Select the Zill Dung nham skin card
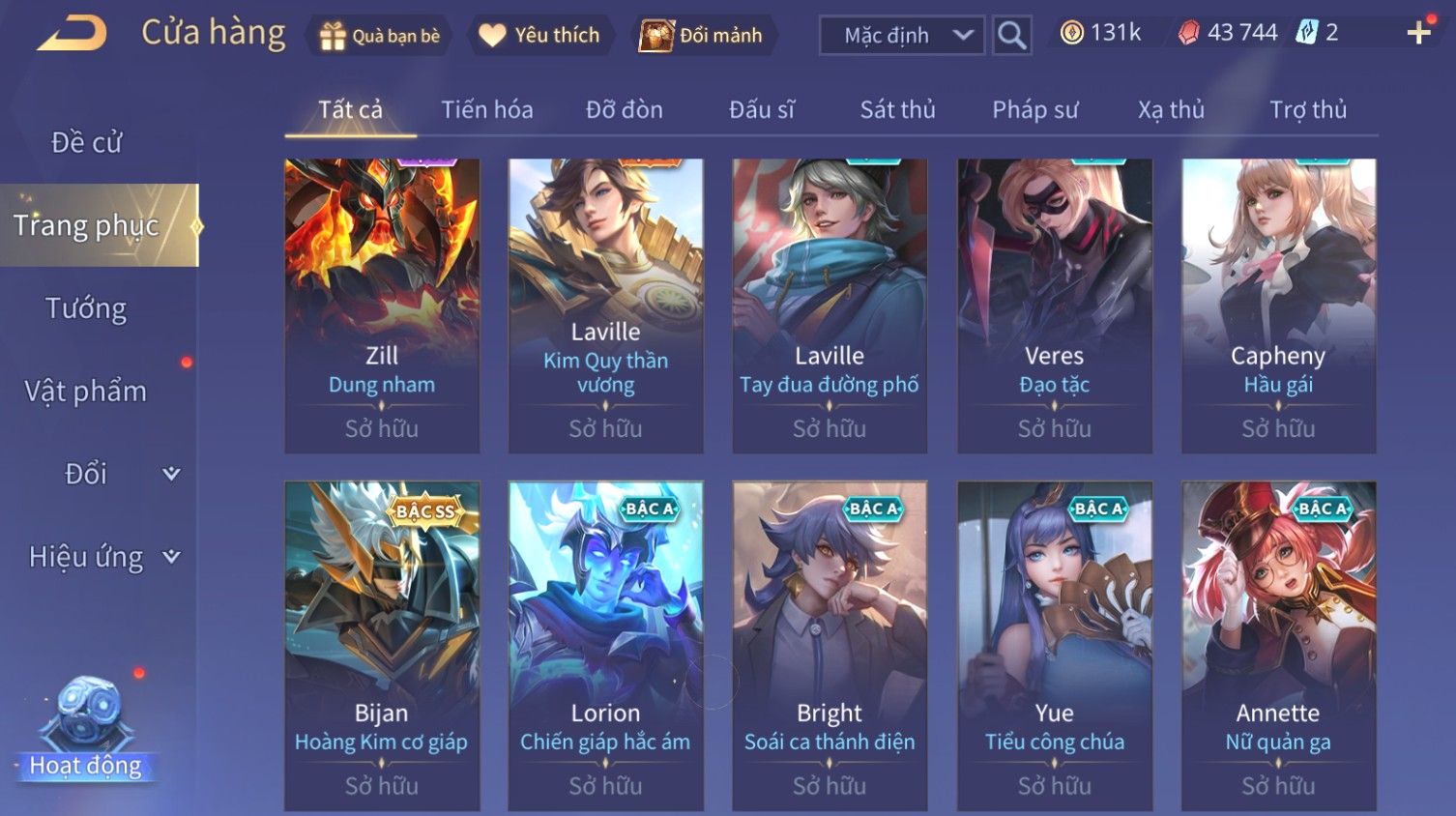1456x816 pixels. pyautogui.click(x=382, y=306)
